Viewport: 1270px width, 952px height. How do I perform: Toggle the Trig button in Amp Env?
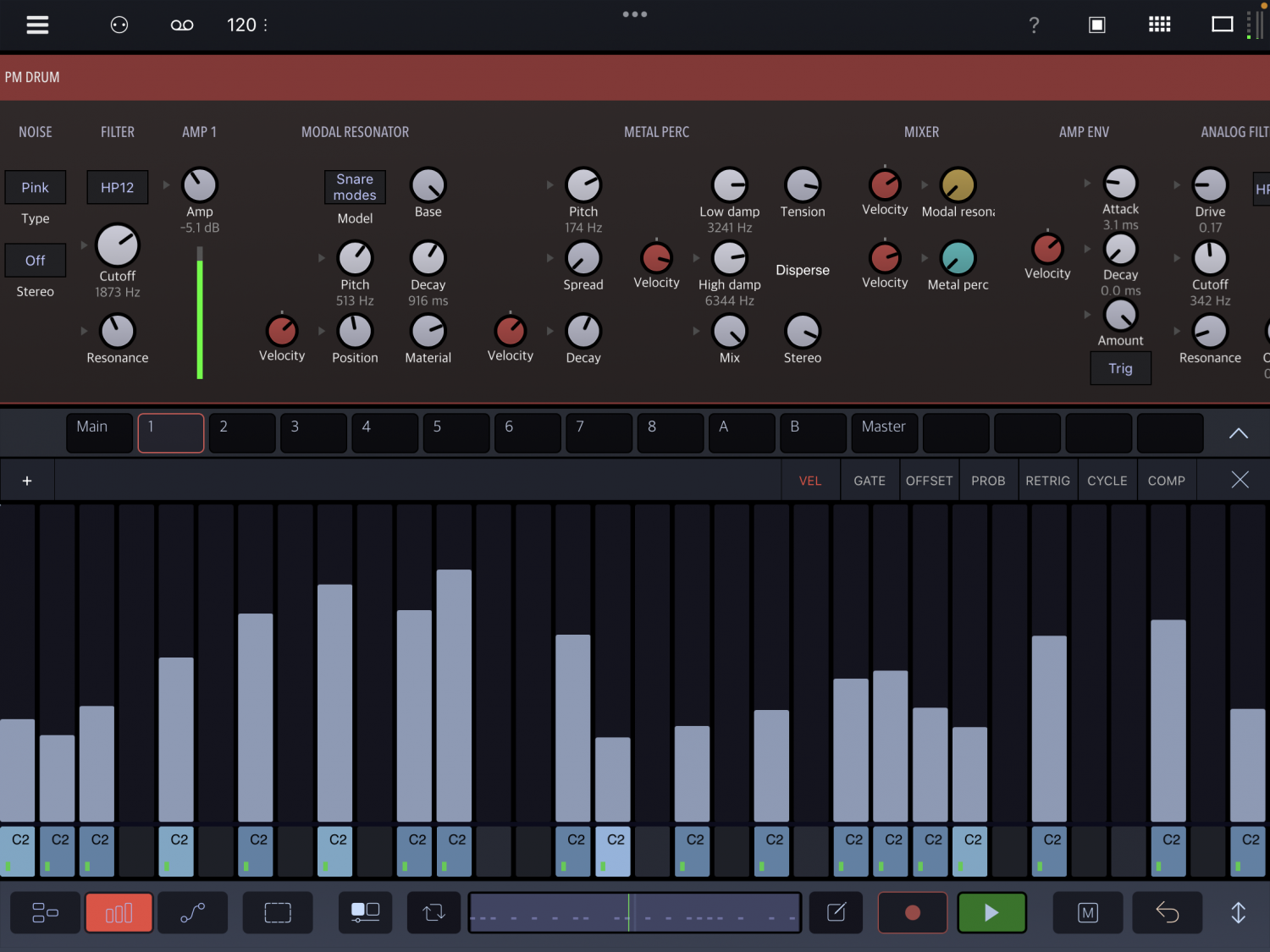1120,368
